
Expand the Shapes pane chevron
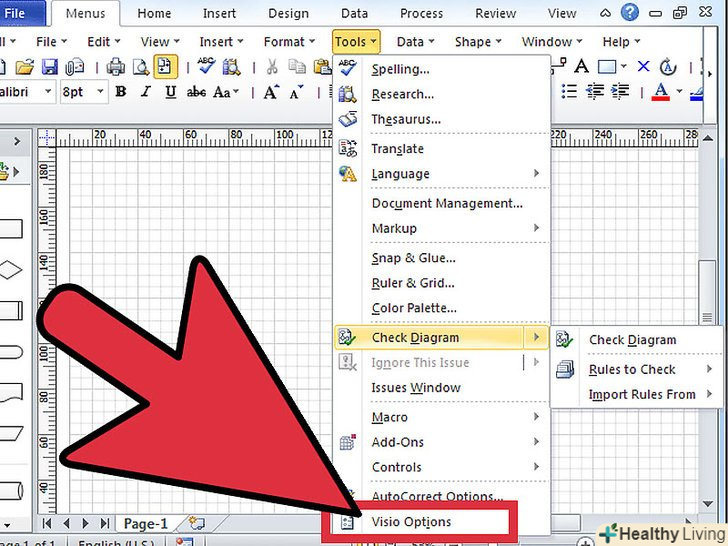point(17,141)
